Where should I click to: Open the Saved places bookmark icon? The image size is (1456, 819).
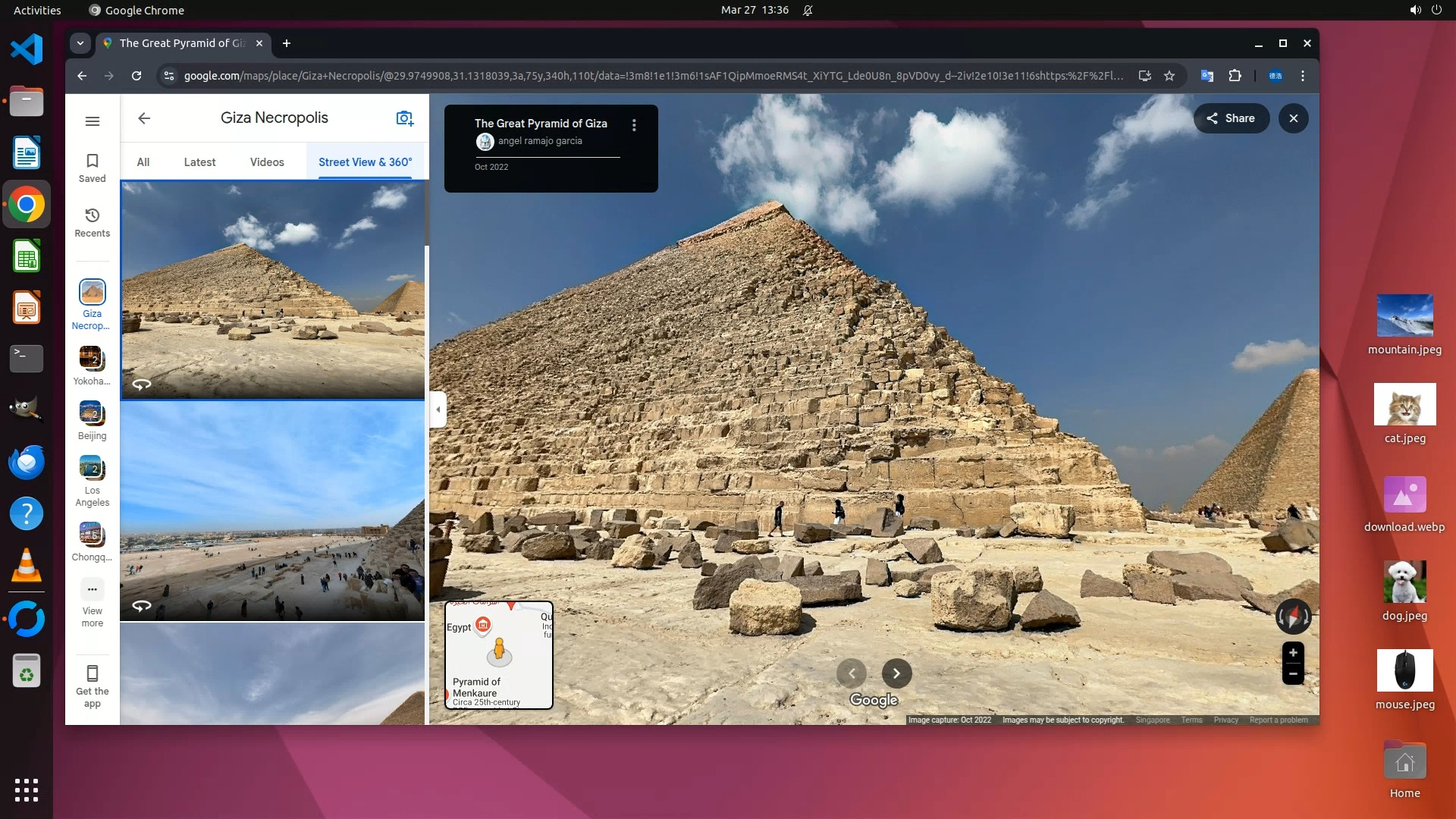(92, 168)
